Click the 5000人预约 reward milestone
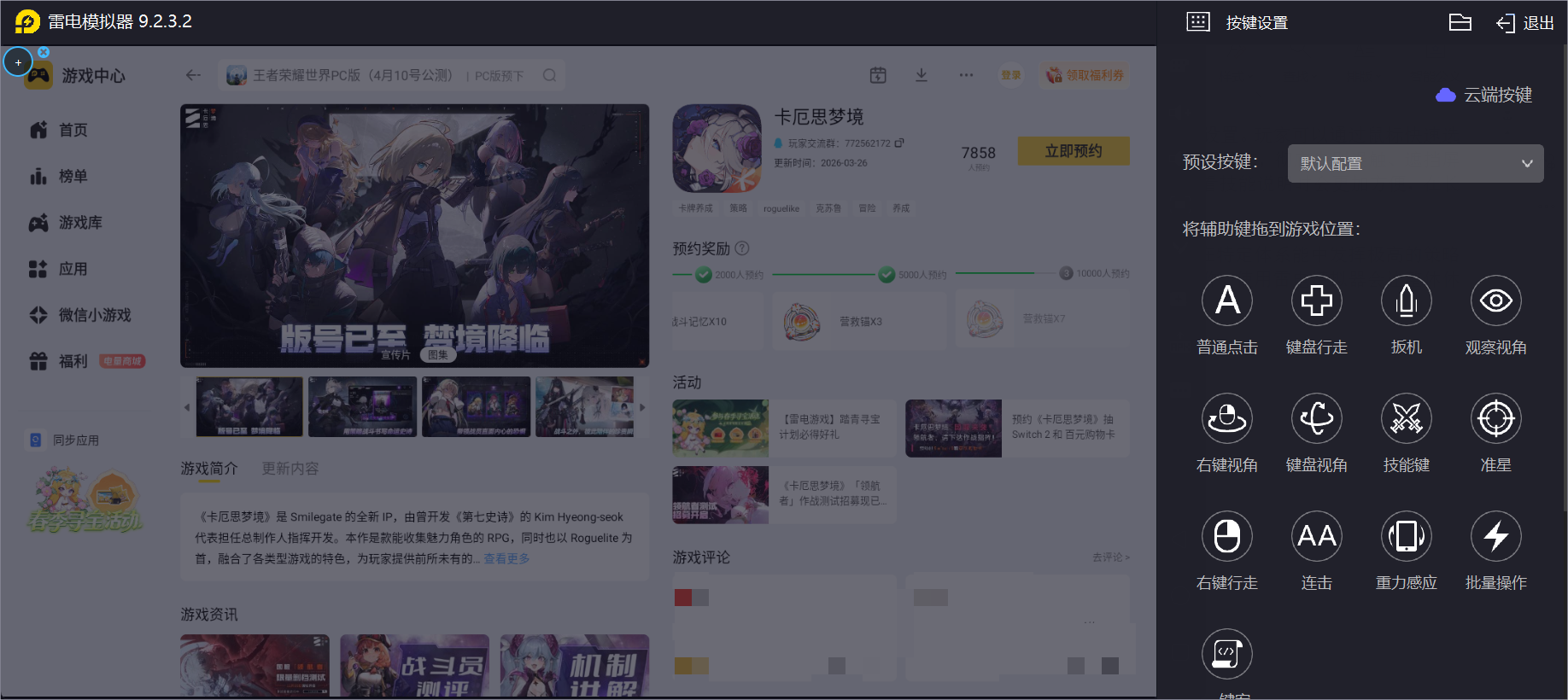 [x=913, y=275]
